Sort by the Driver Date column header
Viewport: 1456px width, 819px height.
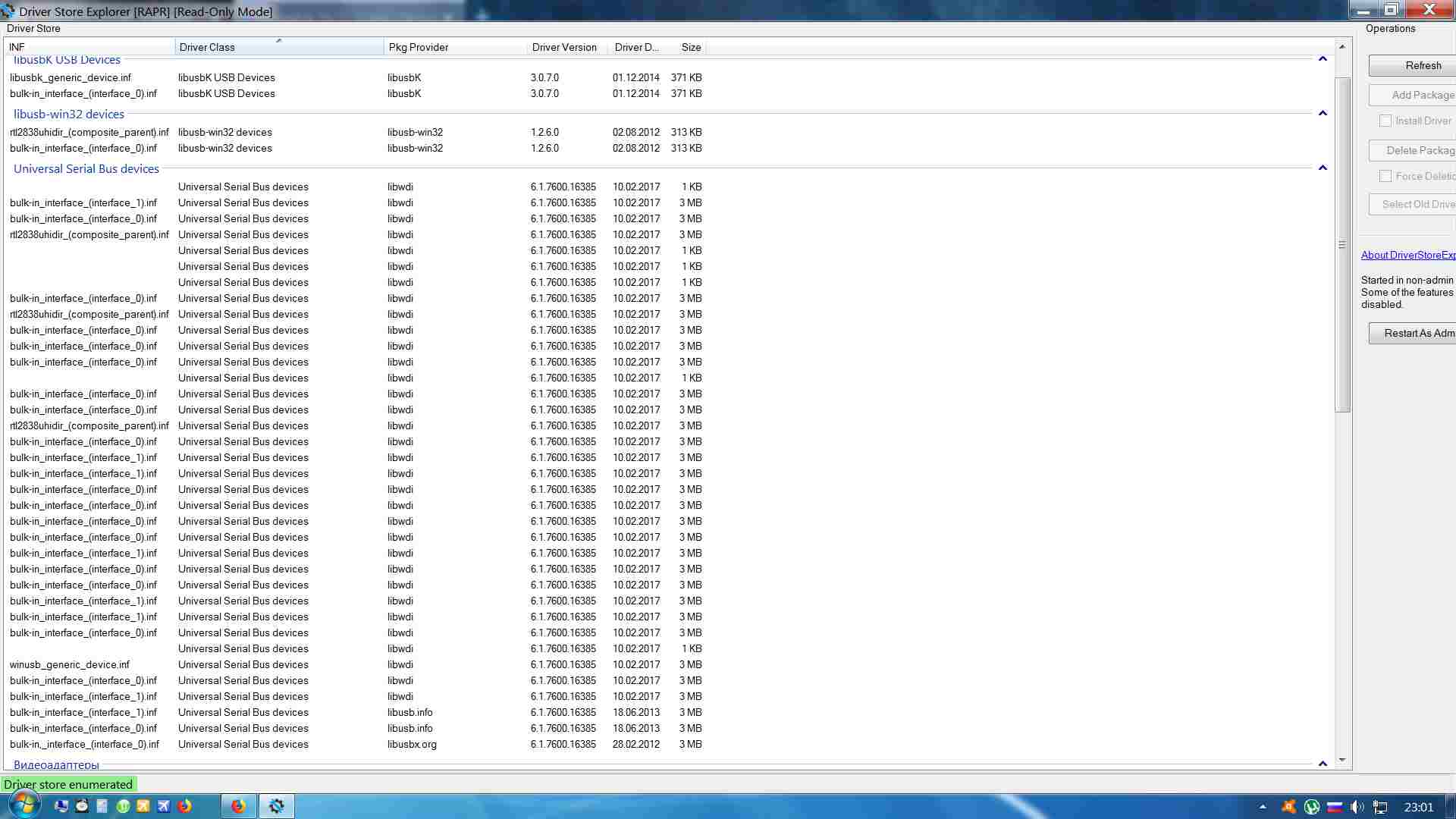(639, 47)
